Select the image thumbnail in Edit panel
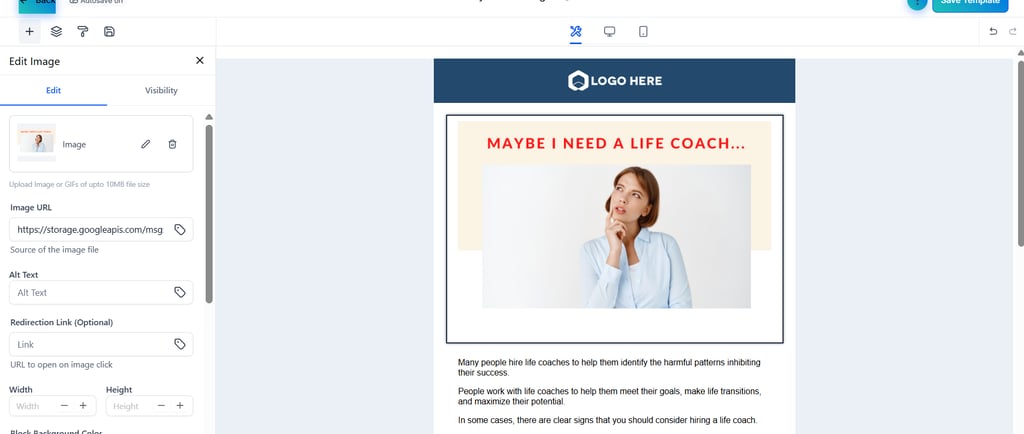This screenshot has width=1024, height=434. click(x=37, y=142)
